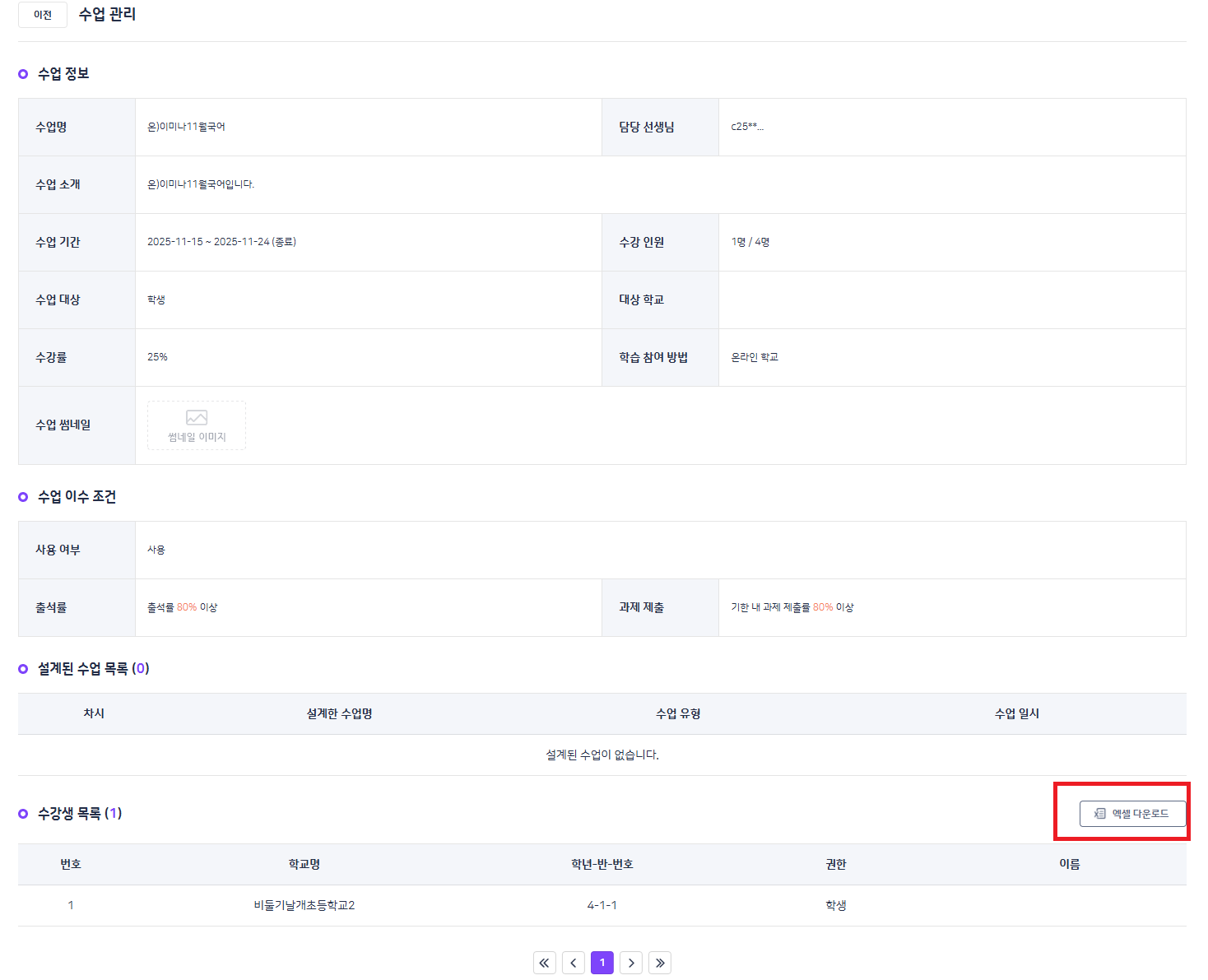Select page 1 in pagination
The width and height of the screenshot is (1208, 980).
602,963
